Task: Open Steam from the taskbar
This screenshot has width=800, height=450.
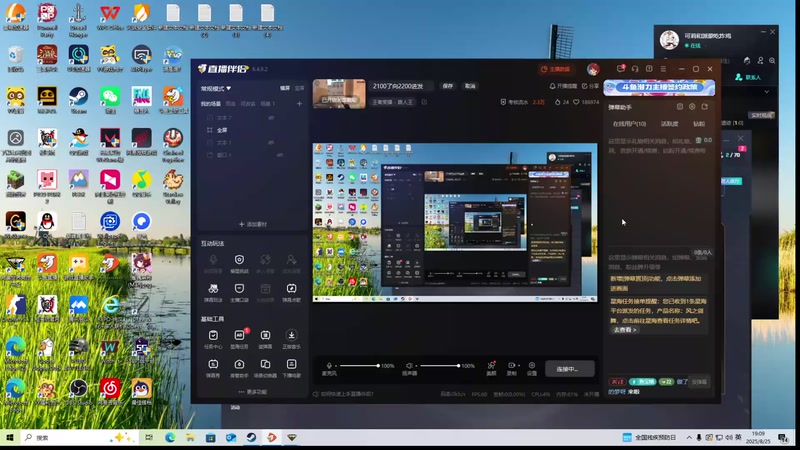Action: [251, 438]
